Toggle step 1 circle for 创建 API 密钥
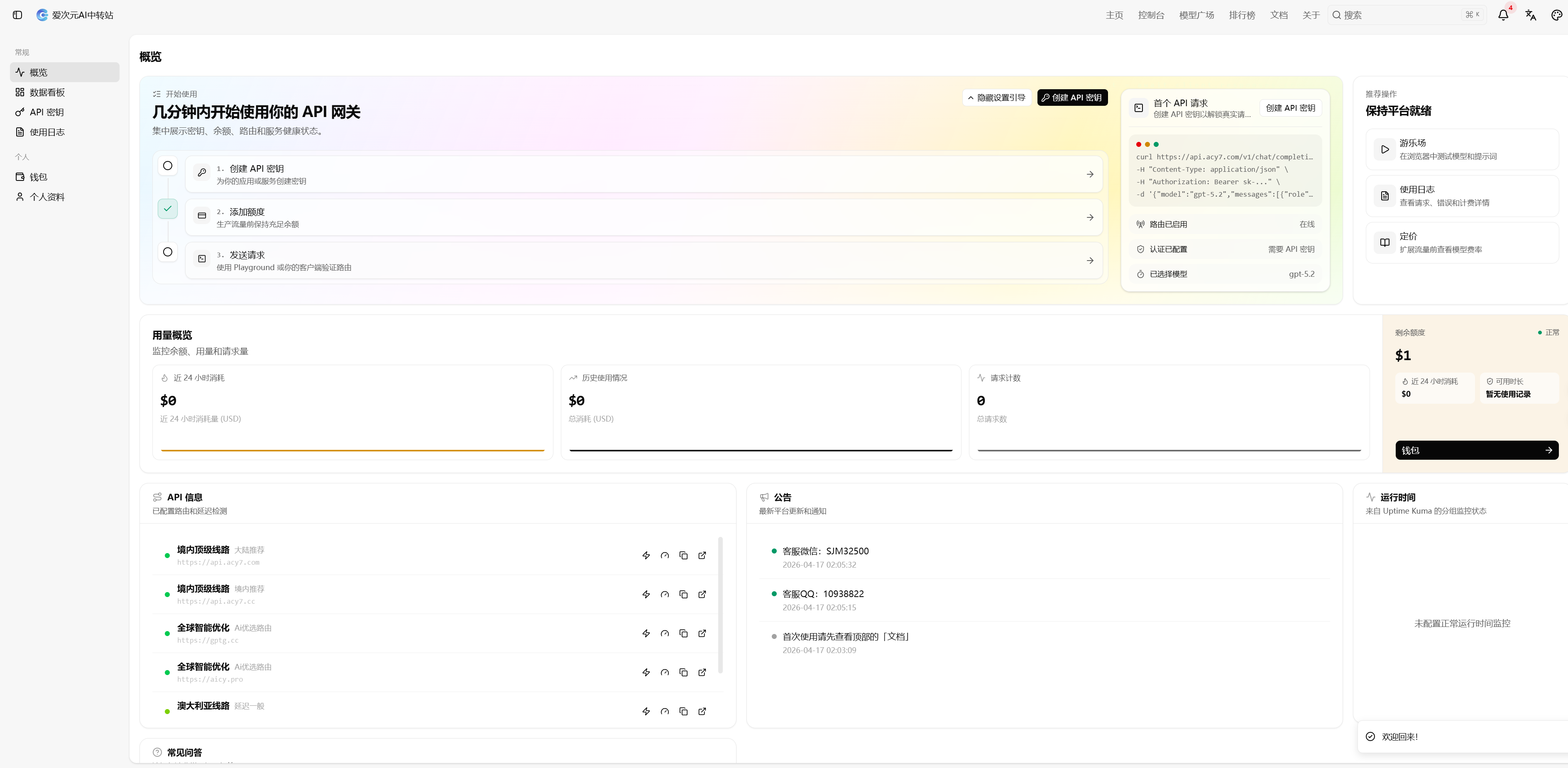The height and width of the screenshot is (768, 1568). click(x=167, y=166)
